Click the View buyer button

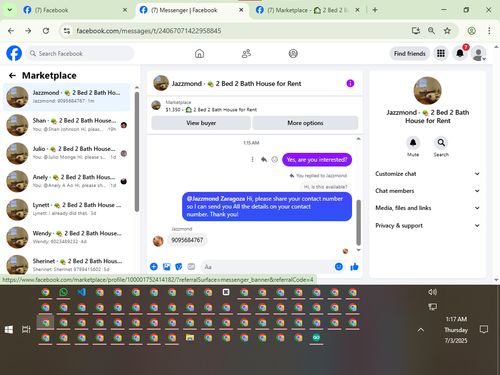point(201,123)
